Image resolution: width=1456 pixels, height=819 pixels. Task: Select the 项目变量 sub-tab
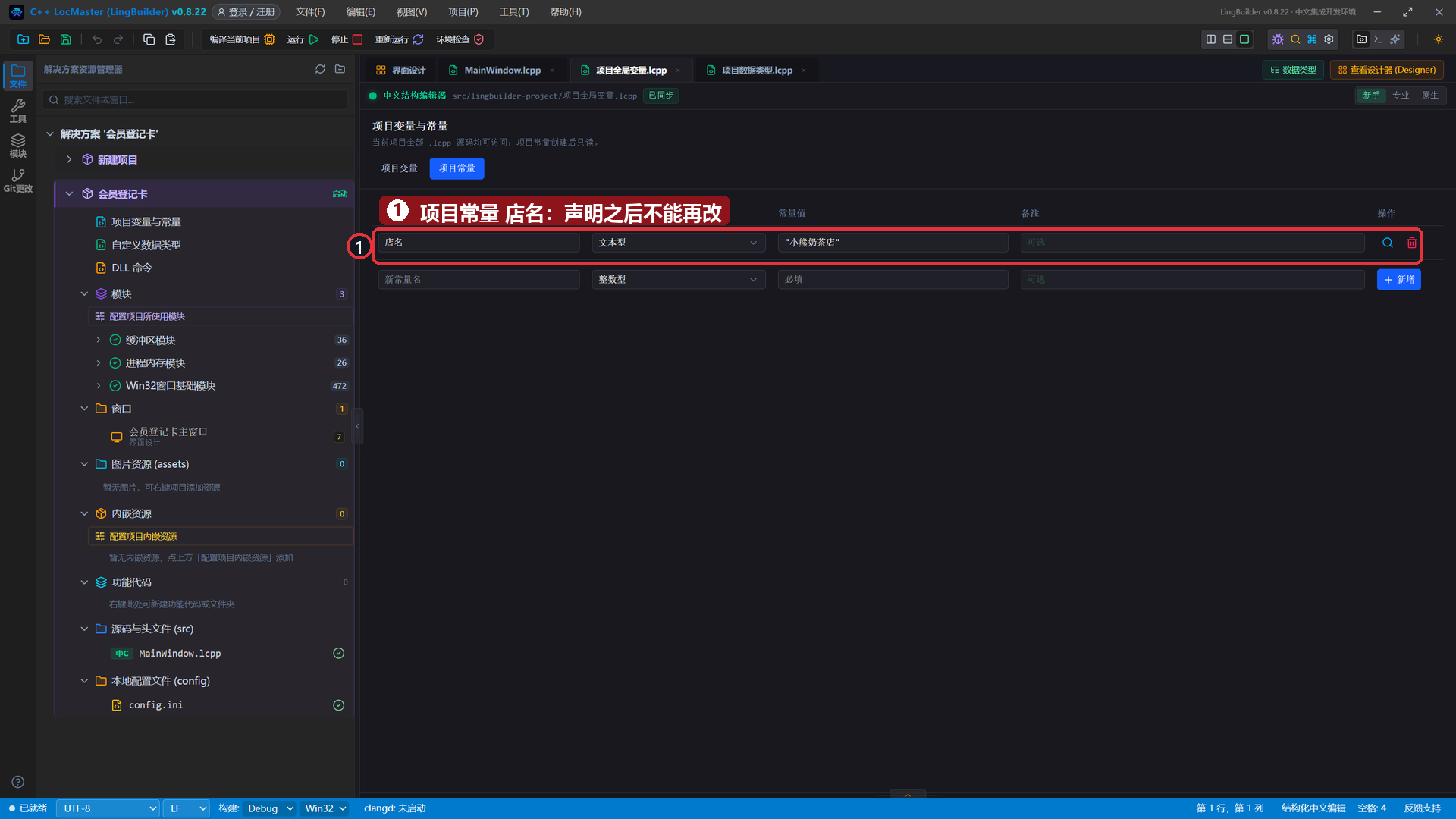pyautogui.click(x=399, y=168)
